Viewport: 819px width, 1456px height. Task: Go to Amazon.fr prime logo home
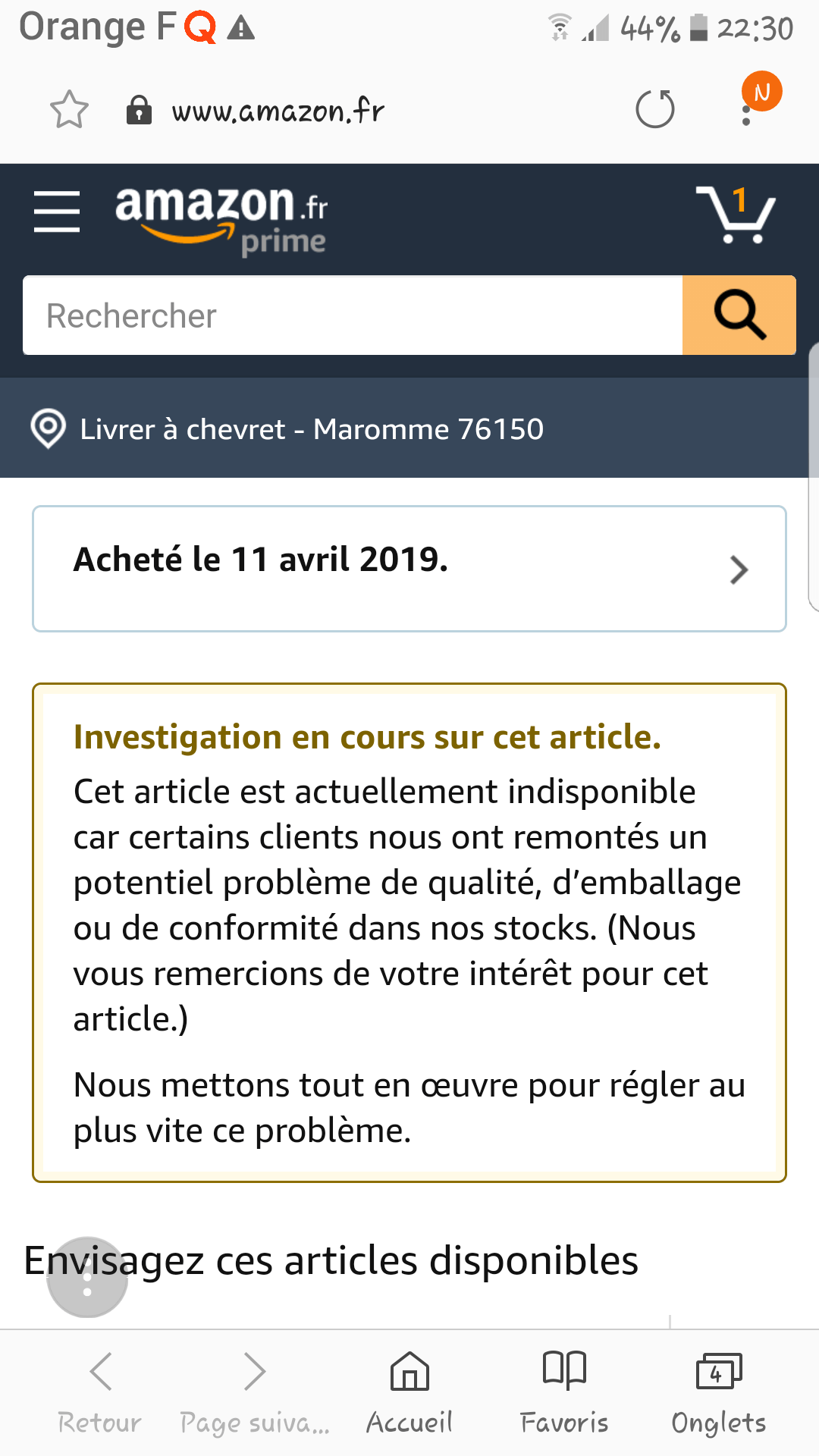click(221, 218)
